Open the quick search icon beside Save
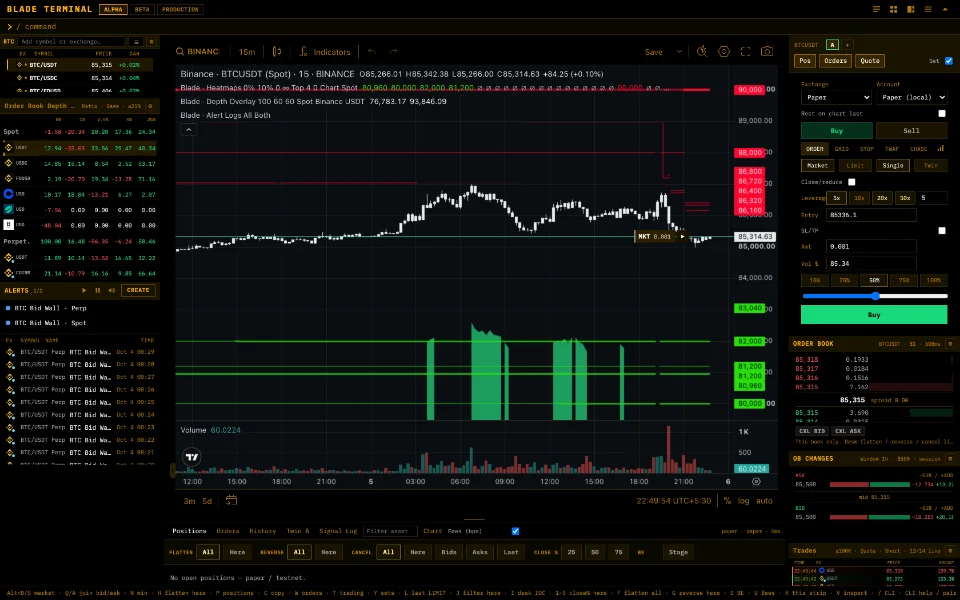Viewport: 960px width, 600px height. pyautogui.click(x=702, y=52)
